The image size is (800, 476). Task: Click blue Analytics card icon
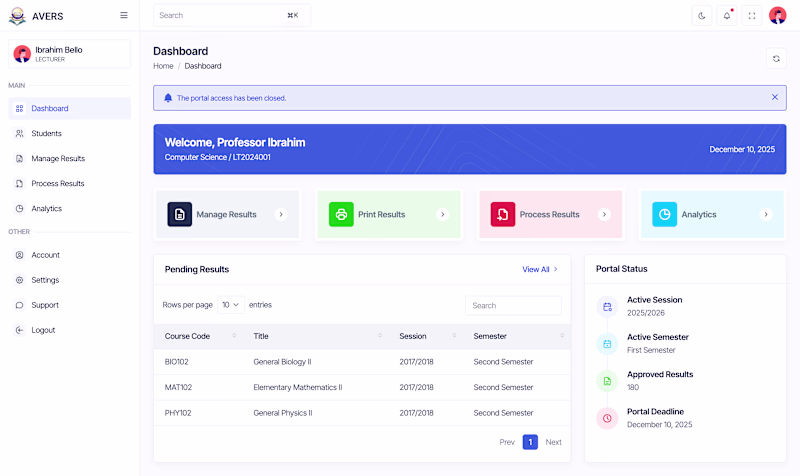point(664,214)
